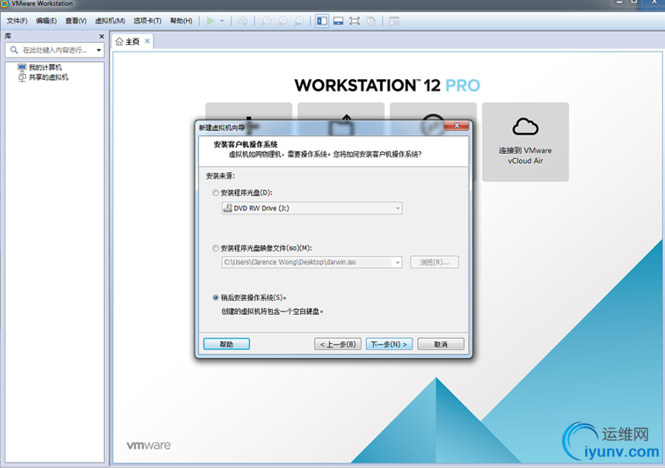665x468 pixels.
Task: Toggle the thumbnail bar toolbar icon
Action: pos(338,21)
